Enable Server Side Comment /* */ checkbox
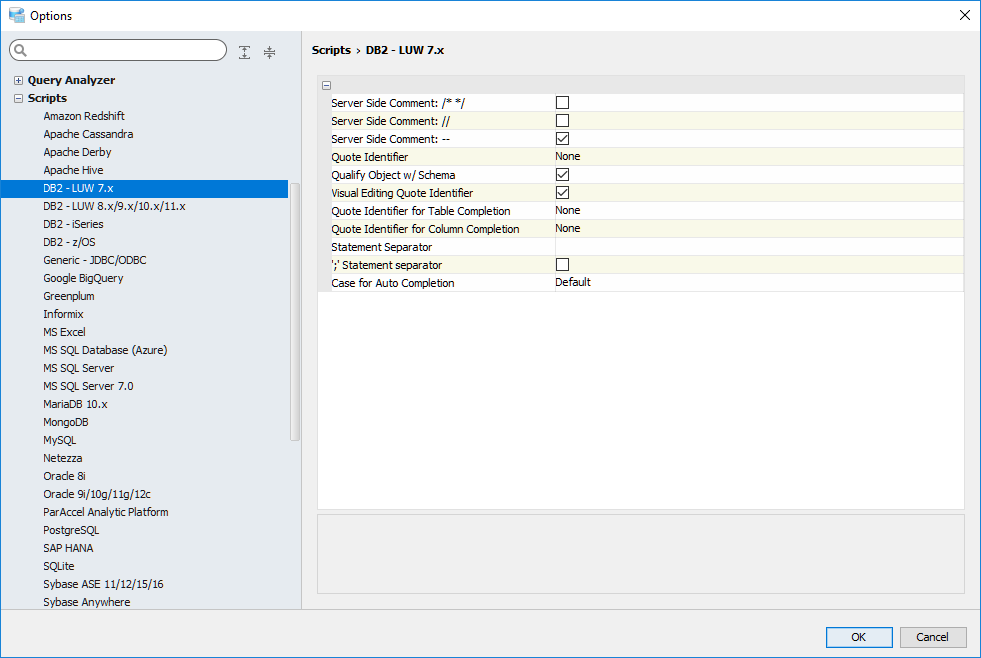 click(562, 102)
